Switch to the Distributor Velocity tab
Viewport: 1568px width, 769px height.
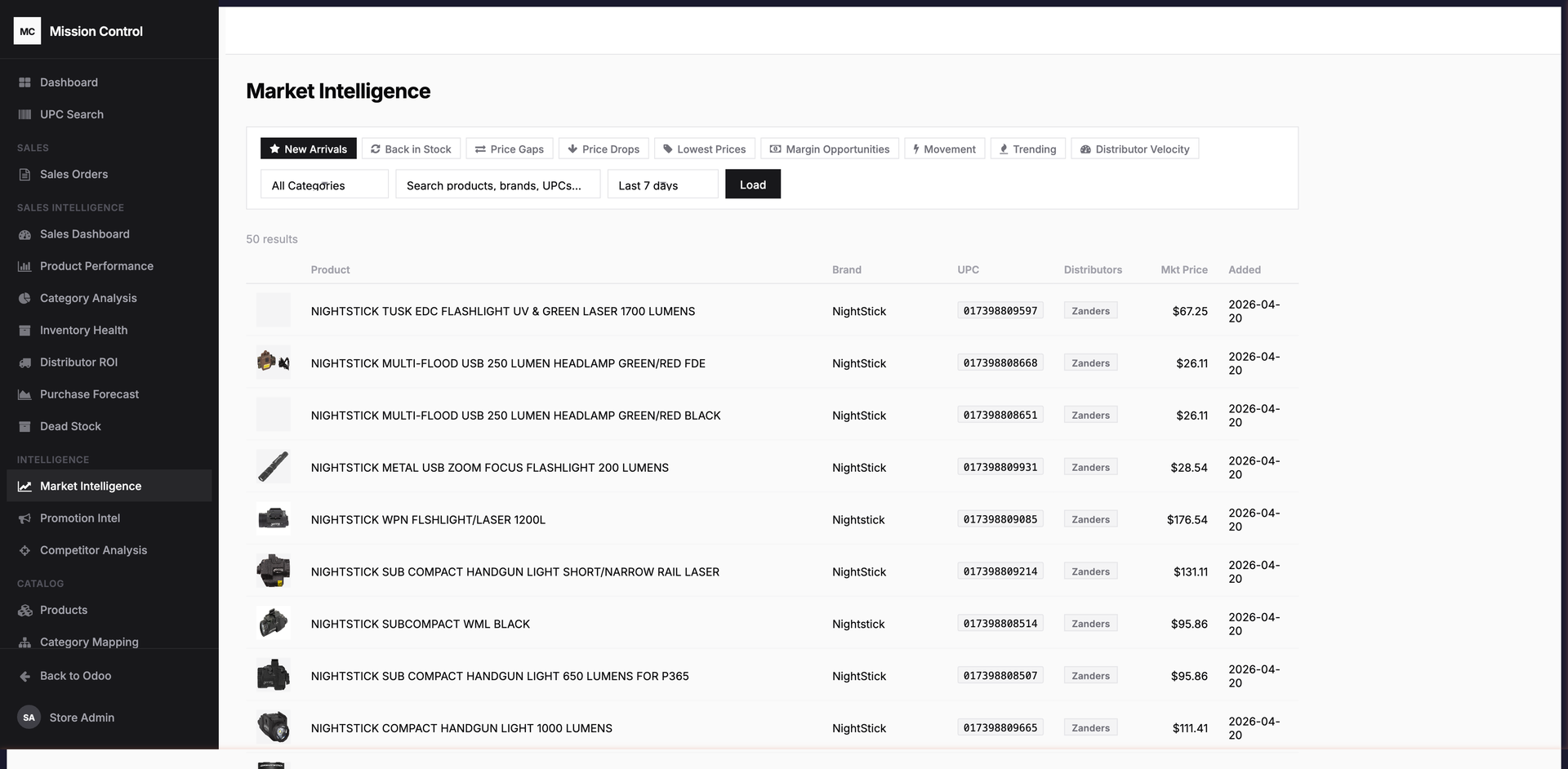pos(1134,149)
